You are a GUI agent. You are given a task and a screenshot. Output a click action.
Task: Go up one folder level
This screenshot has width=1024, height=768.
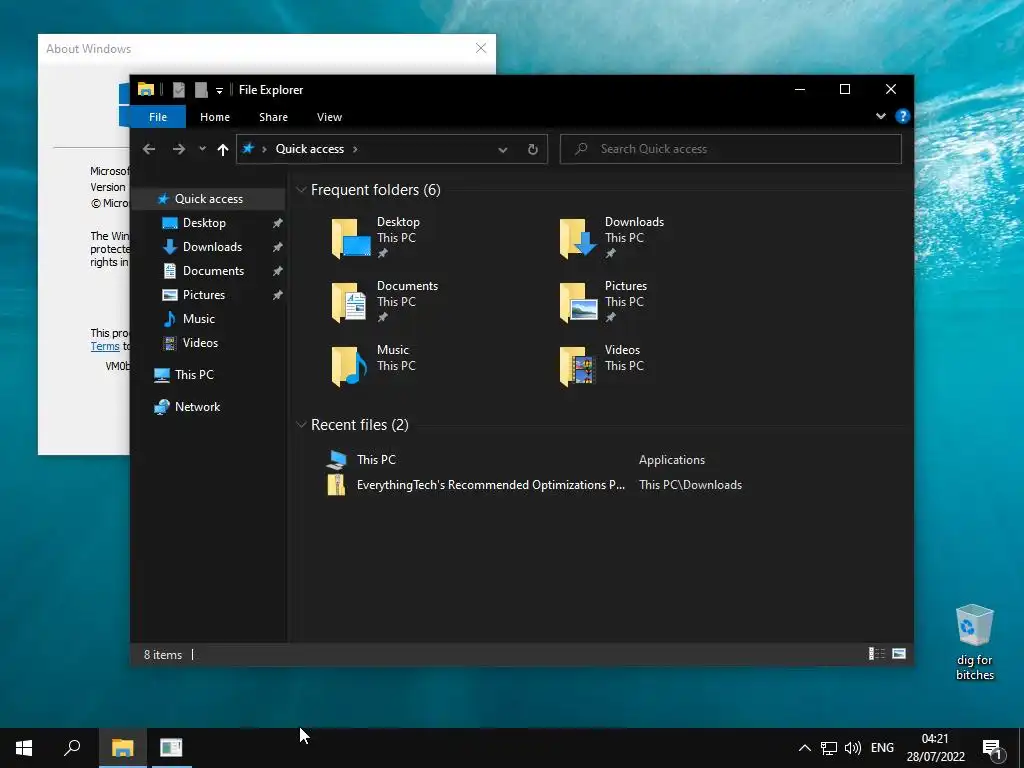[x=223, y=150]
